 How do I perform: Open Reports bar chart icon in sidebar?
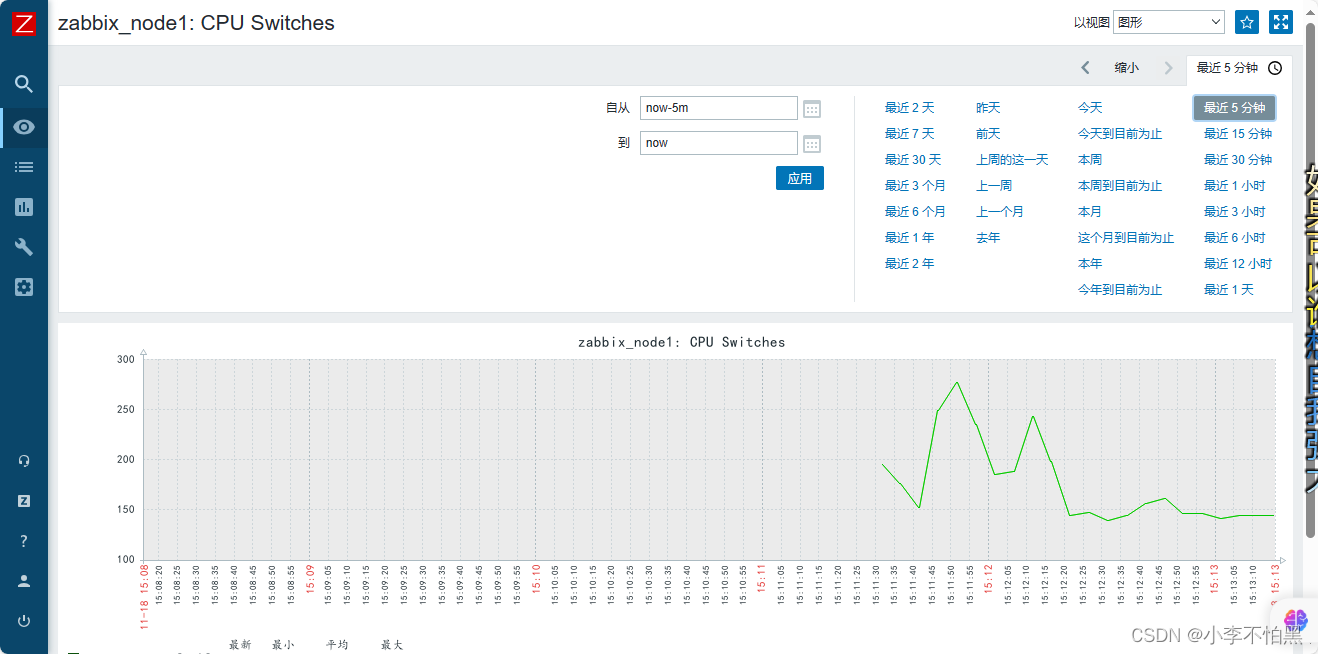pos(24,207)
